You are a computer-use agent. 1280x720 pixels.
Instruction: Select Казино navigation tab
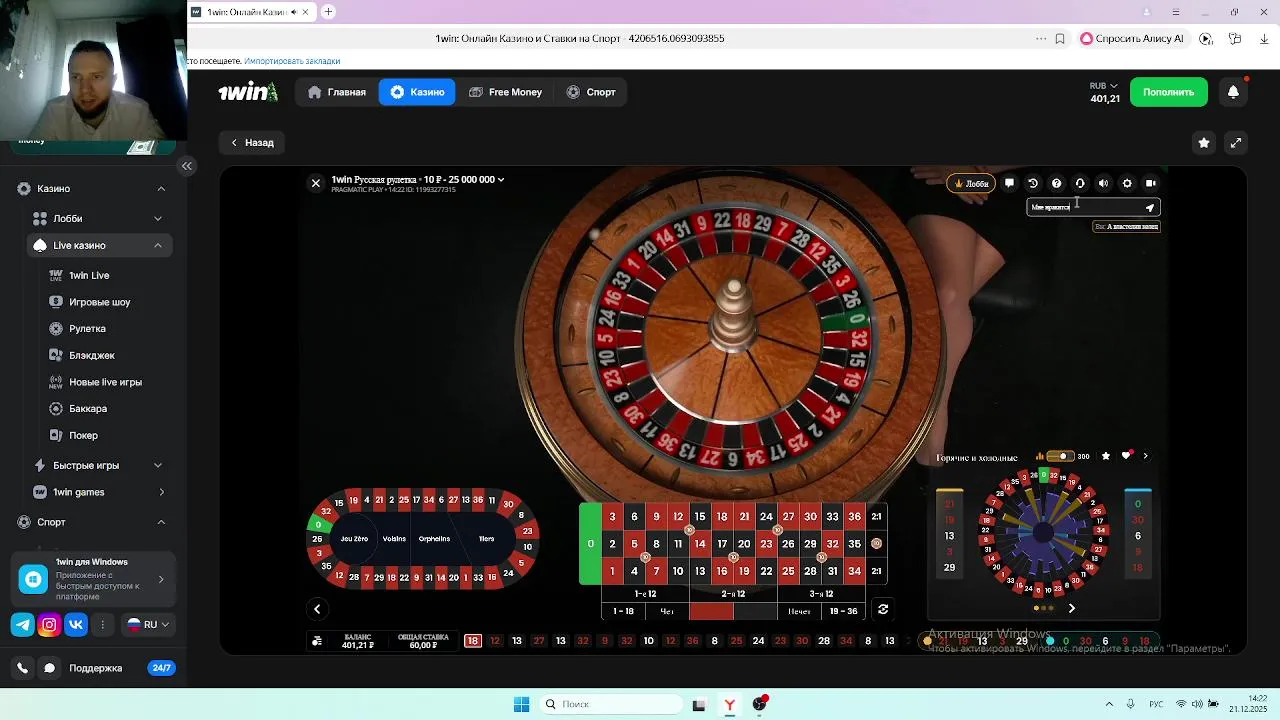[417, 92]
